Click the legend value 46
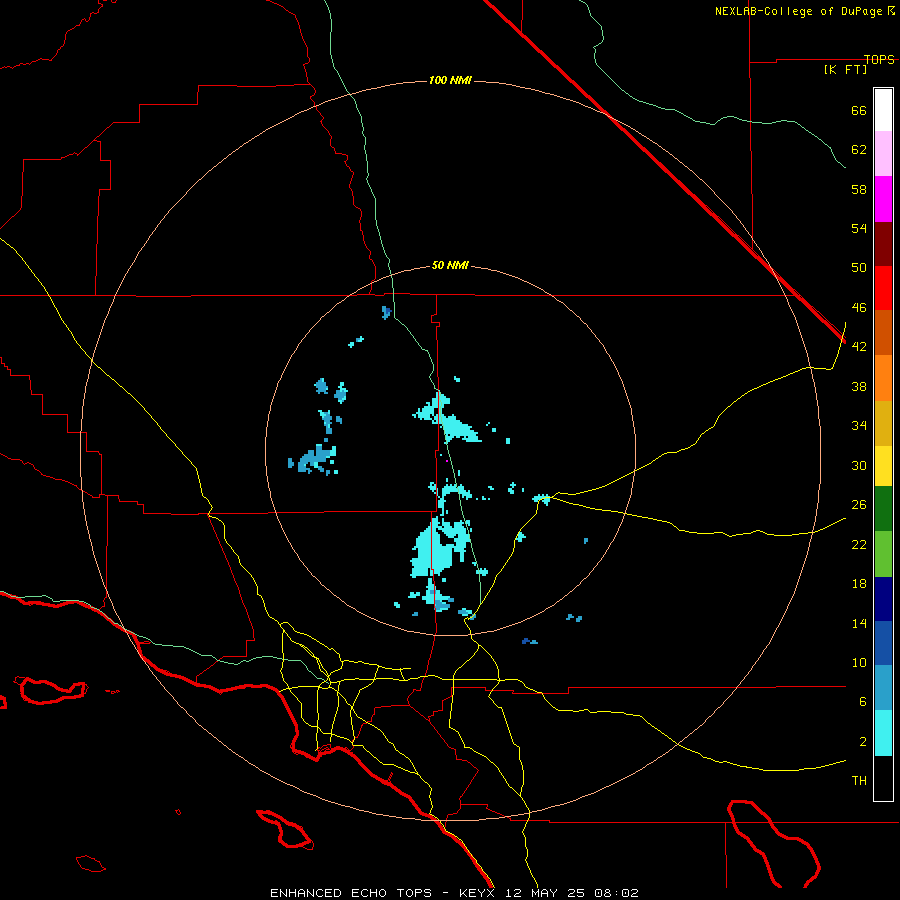The image size is (900, 900). point(859,308)
